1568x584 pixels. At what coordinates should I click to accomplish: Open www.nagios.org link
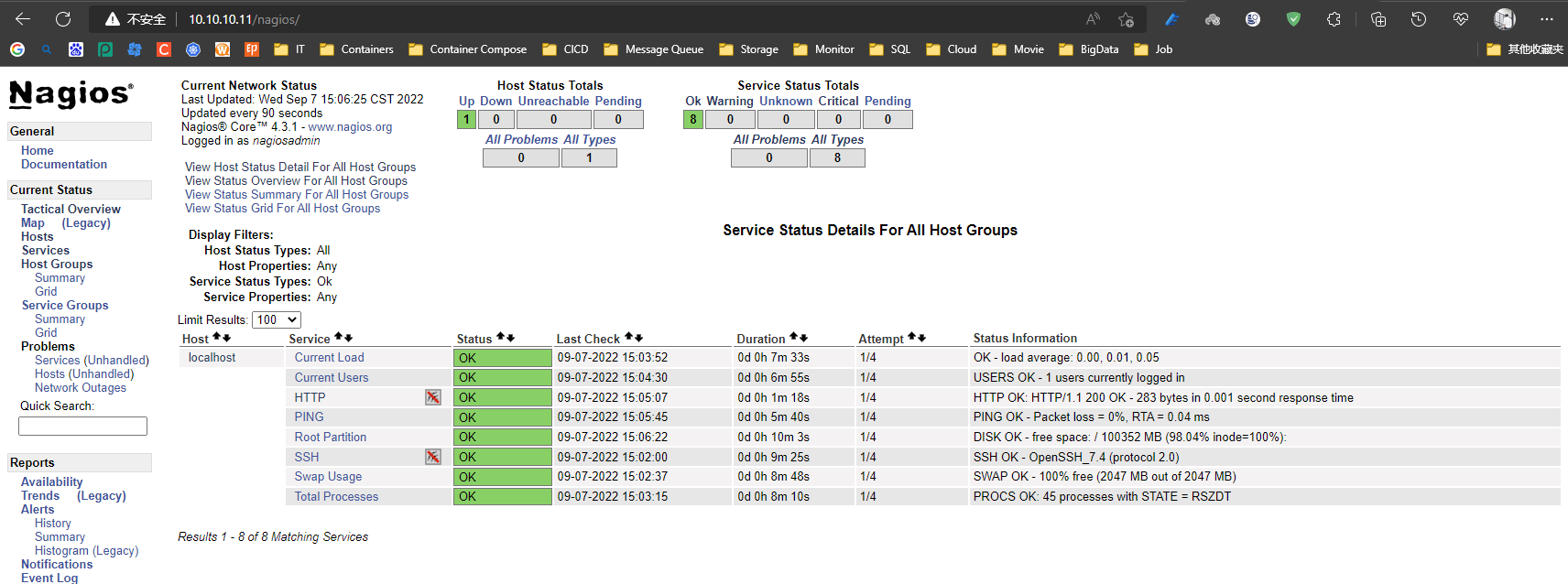point(350,126)
